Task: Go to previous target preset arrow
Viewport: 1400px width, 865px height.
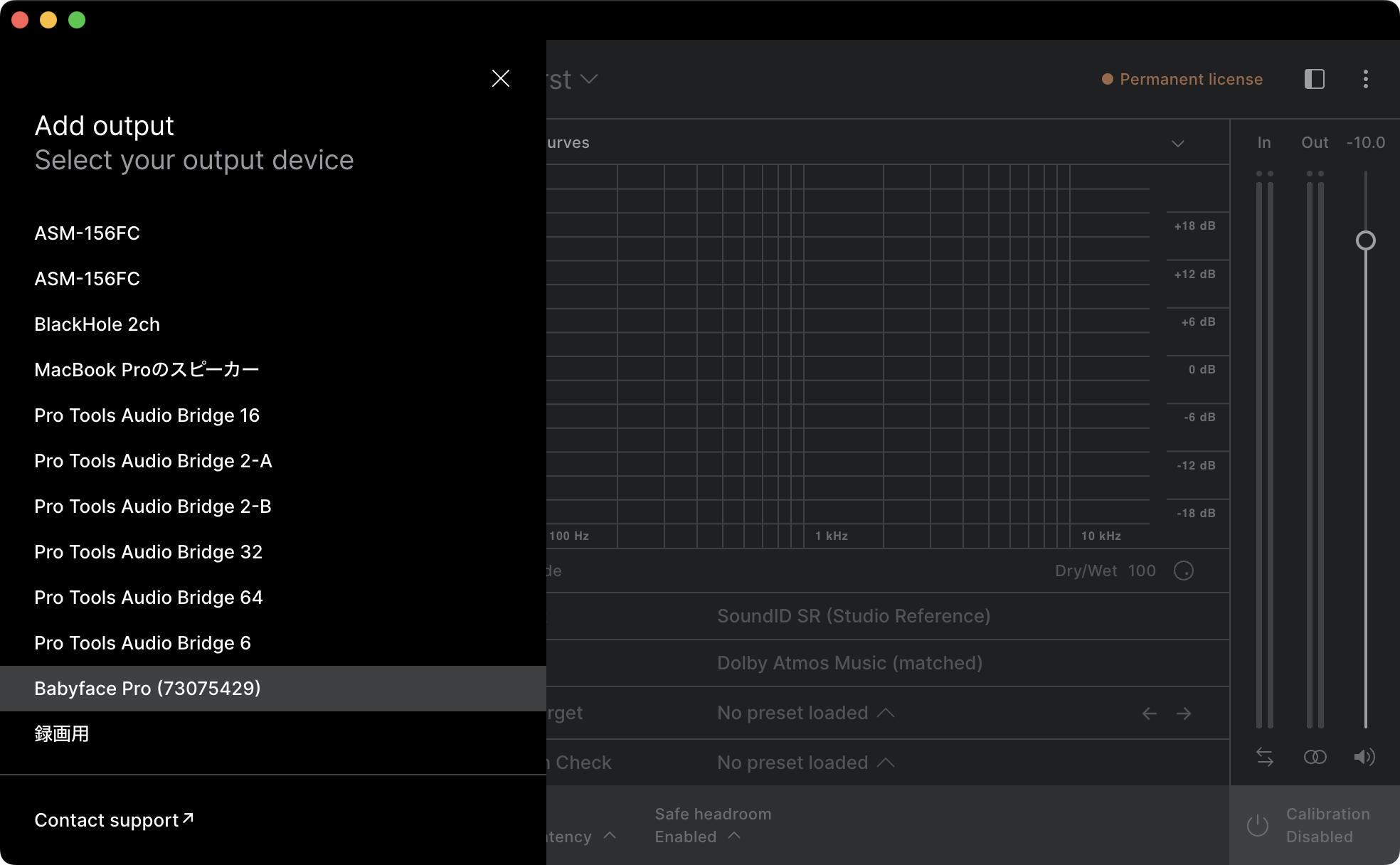Action: (x=1149, y=713)
